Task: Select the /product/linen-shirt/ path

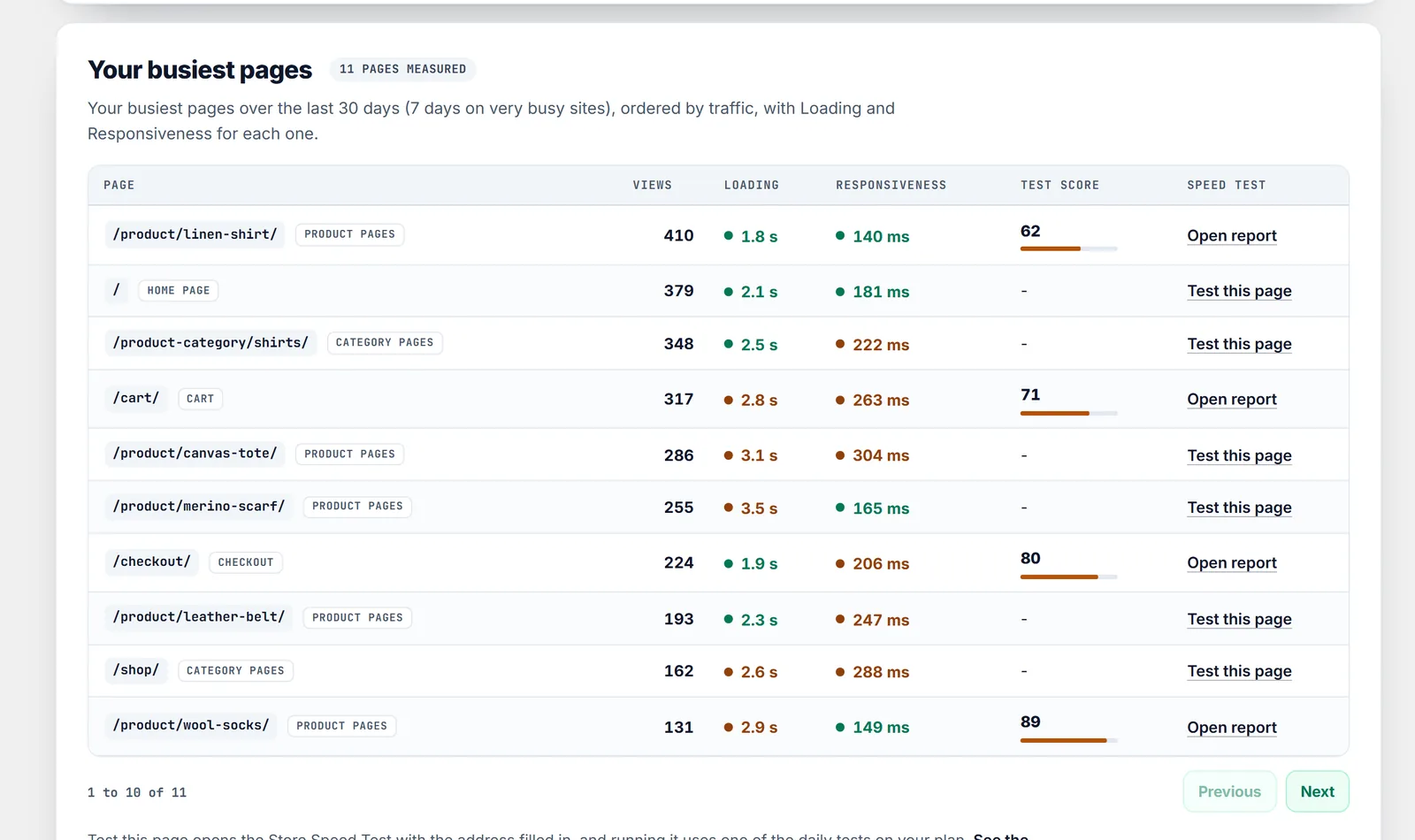Action: [x=195, y=234]
